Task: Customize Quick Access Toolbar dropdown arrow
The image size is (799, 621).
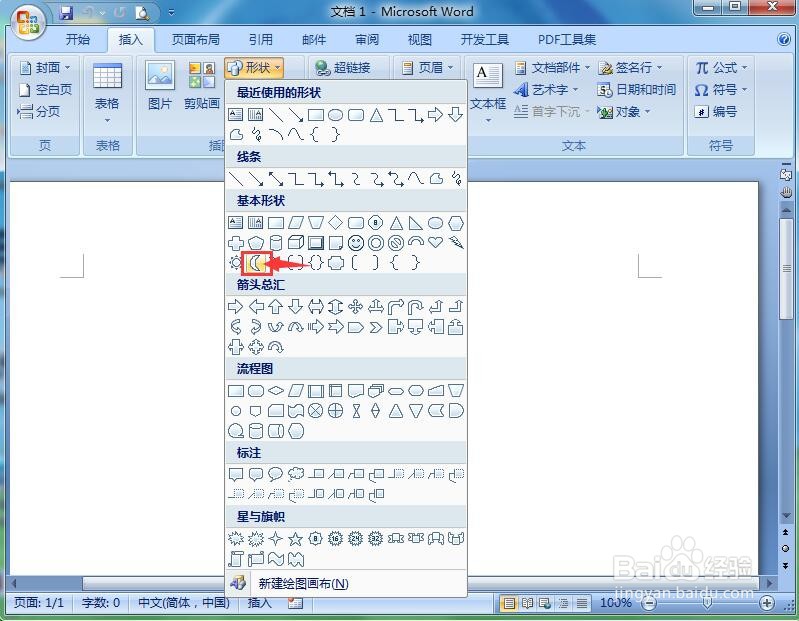Action: point(171,13)
